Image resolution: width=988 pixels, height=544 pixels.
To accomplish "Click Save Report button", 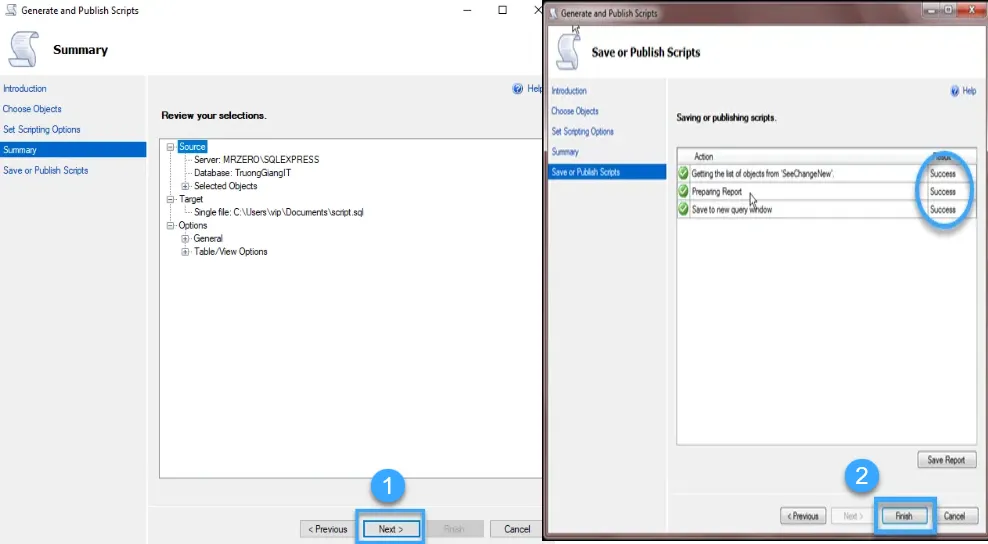I will pos(946,460).
